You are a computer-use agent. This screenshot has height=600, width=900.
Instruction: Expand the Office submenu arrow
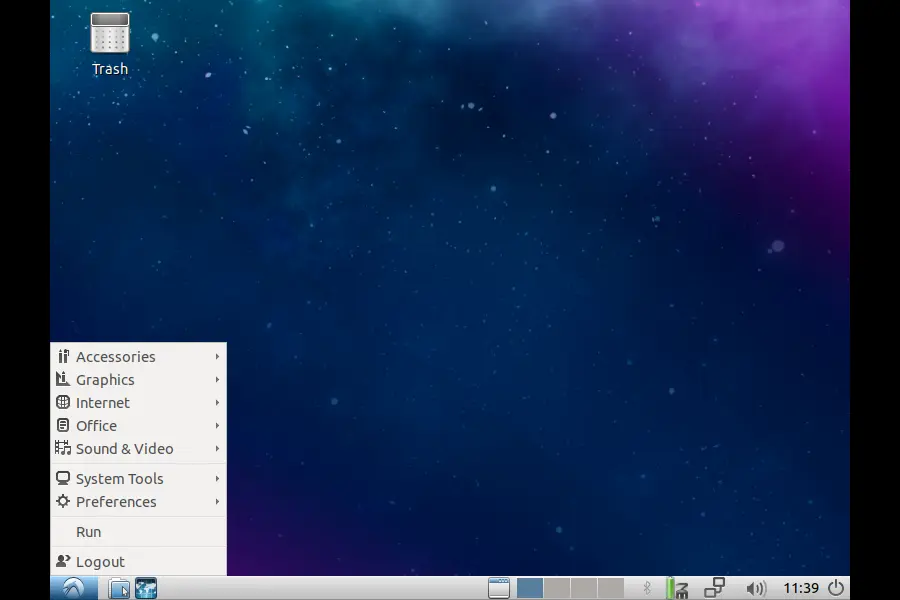click(x=218, y=425)
